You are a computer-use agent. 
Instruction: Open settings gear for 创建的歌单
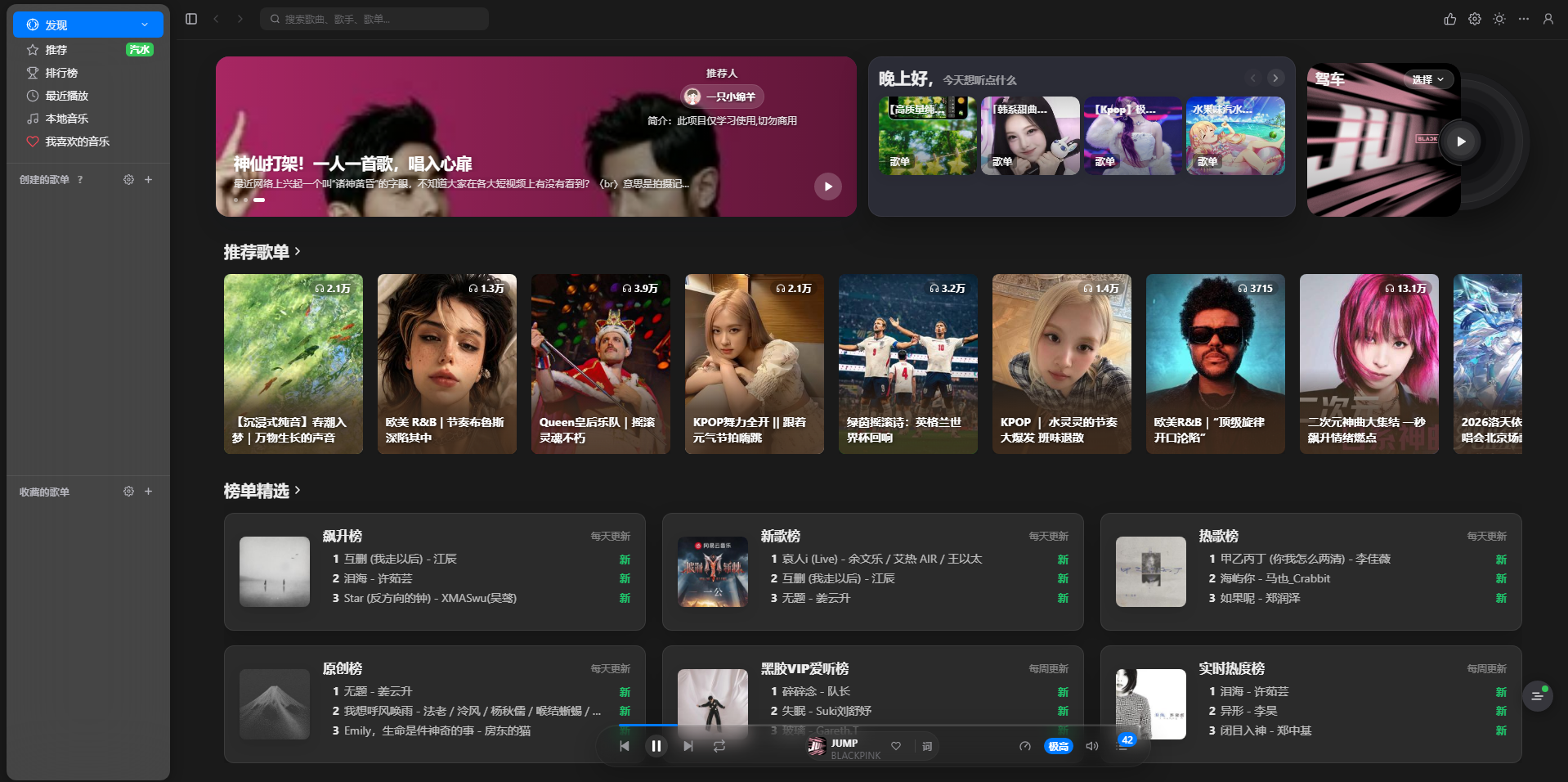click(128, 179)
